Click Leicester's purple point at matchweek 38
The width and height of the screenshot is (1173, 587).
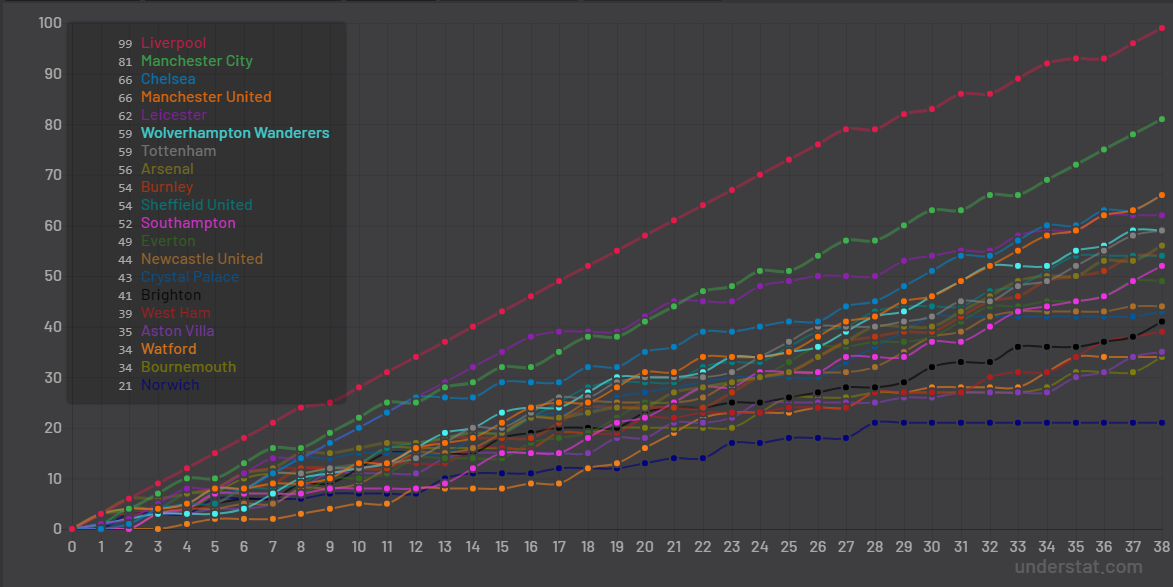click(x=1162, y=215)
